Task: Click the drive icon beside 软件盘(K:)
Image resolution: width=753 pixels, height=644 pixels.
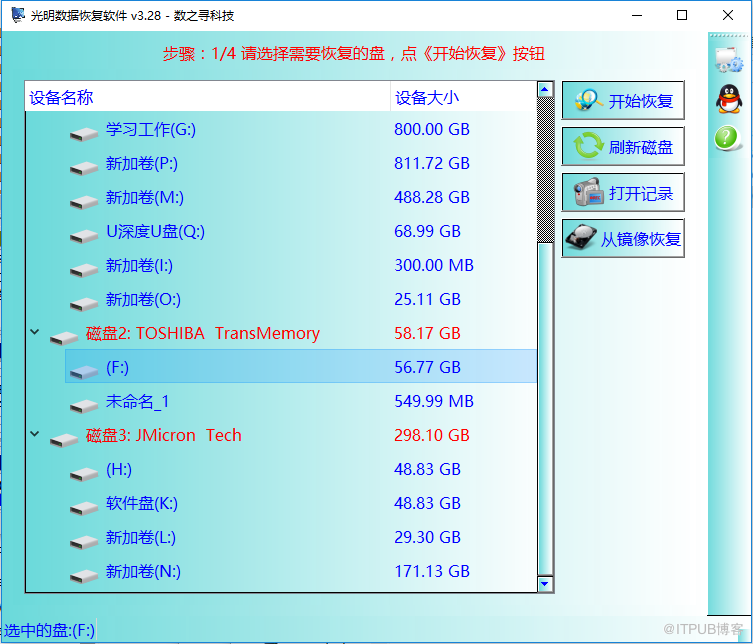Action: pos(84,508)
